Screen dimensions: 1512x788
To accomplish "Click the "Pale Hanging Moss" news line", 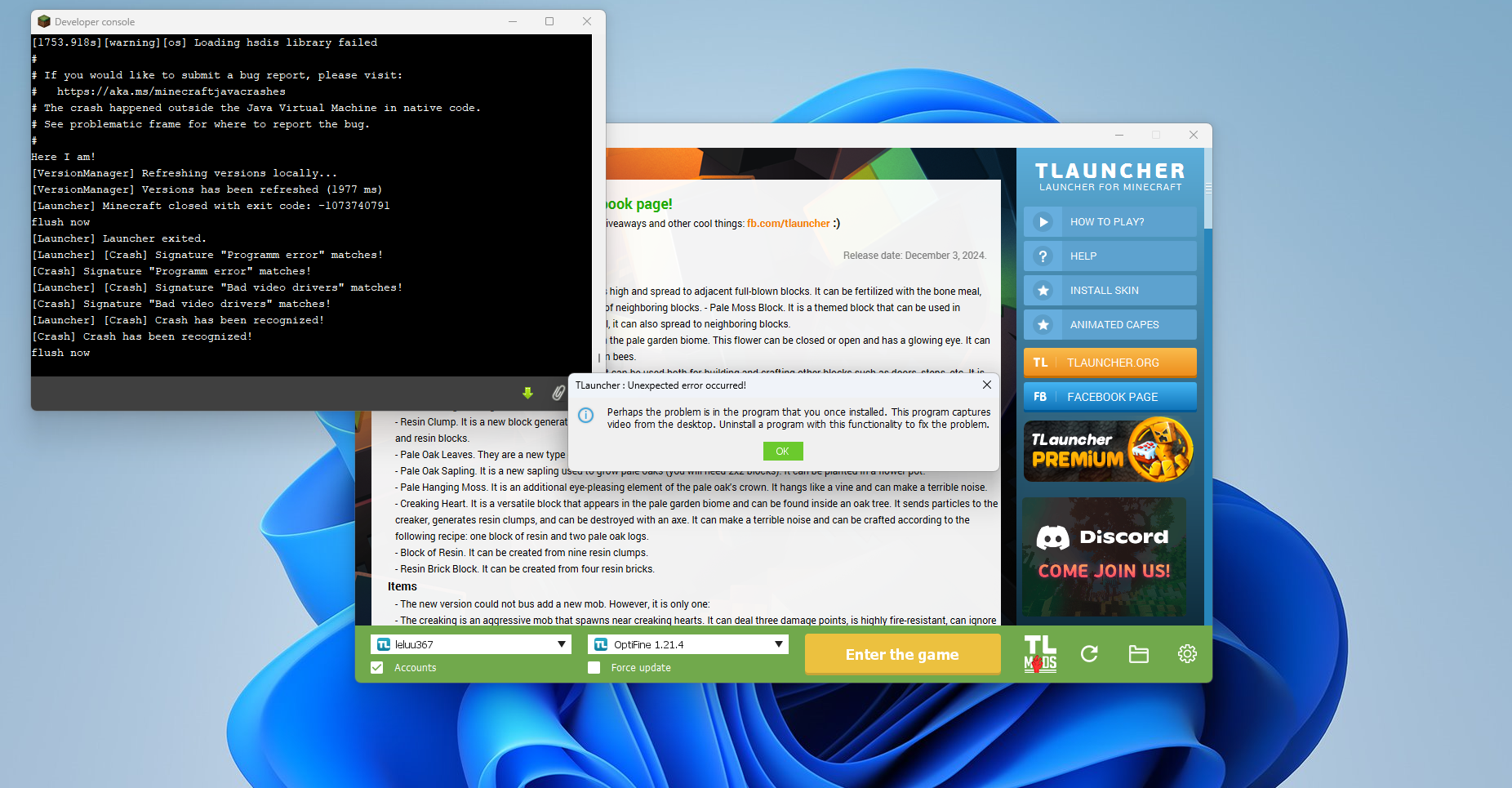I will pos(691,487).
